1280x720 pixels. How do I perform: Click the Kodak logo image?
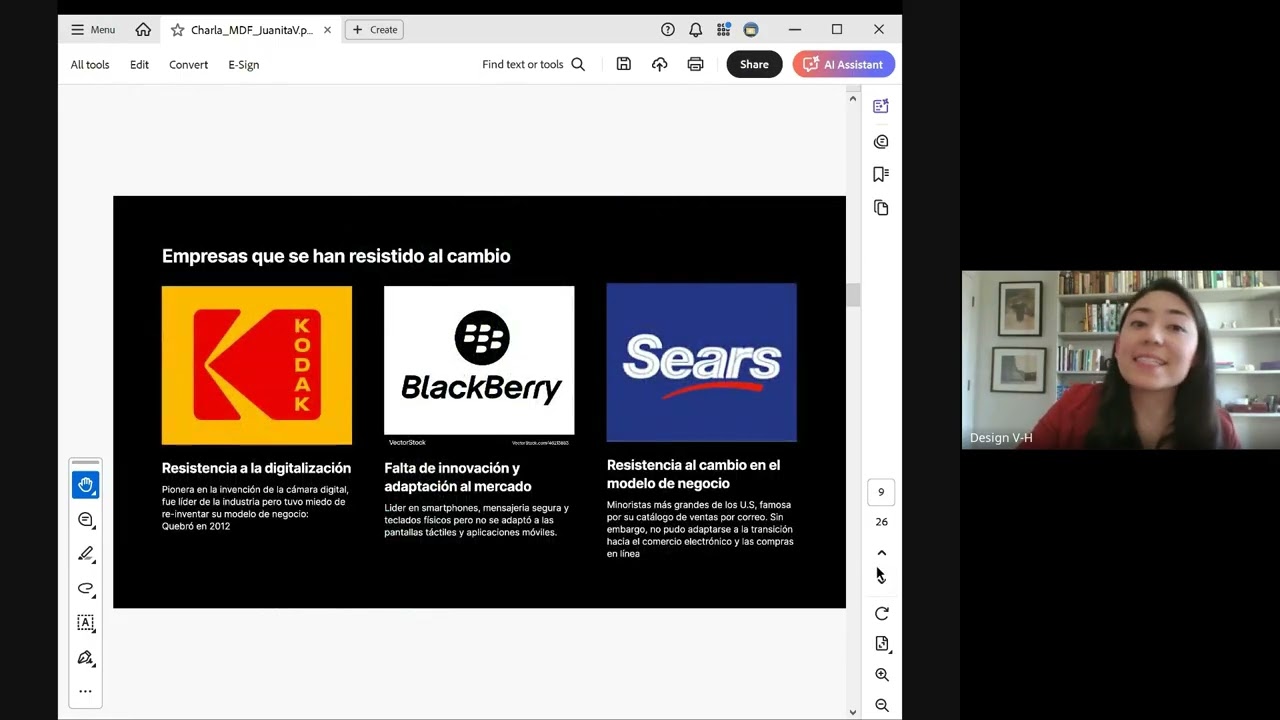[257, 365]
